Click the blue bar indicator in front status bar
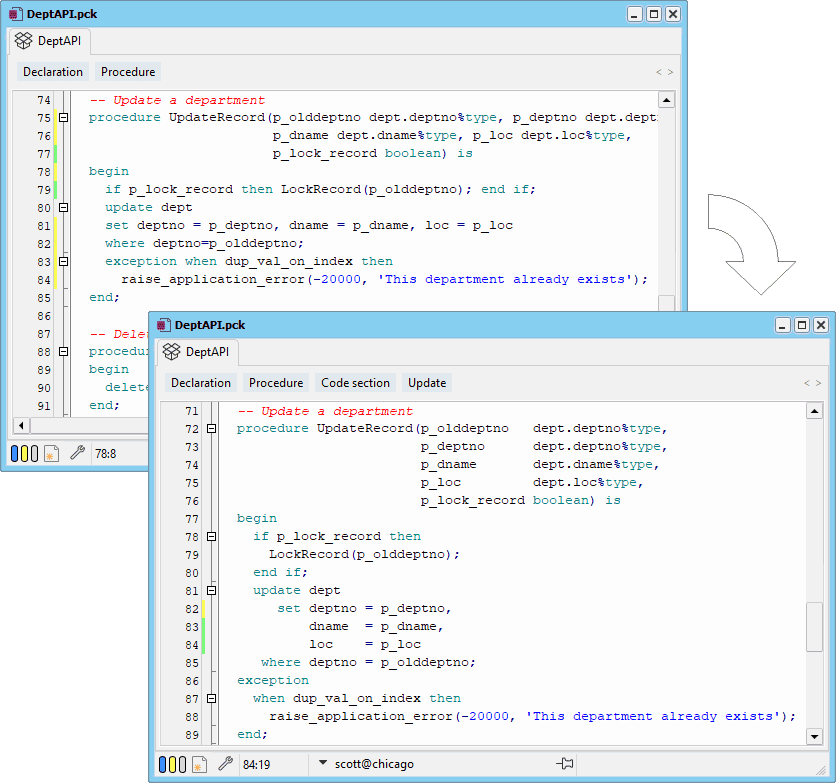This screenshot has width=836, height=783. [x=163, y=764]
